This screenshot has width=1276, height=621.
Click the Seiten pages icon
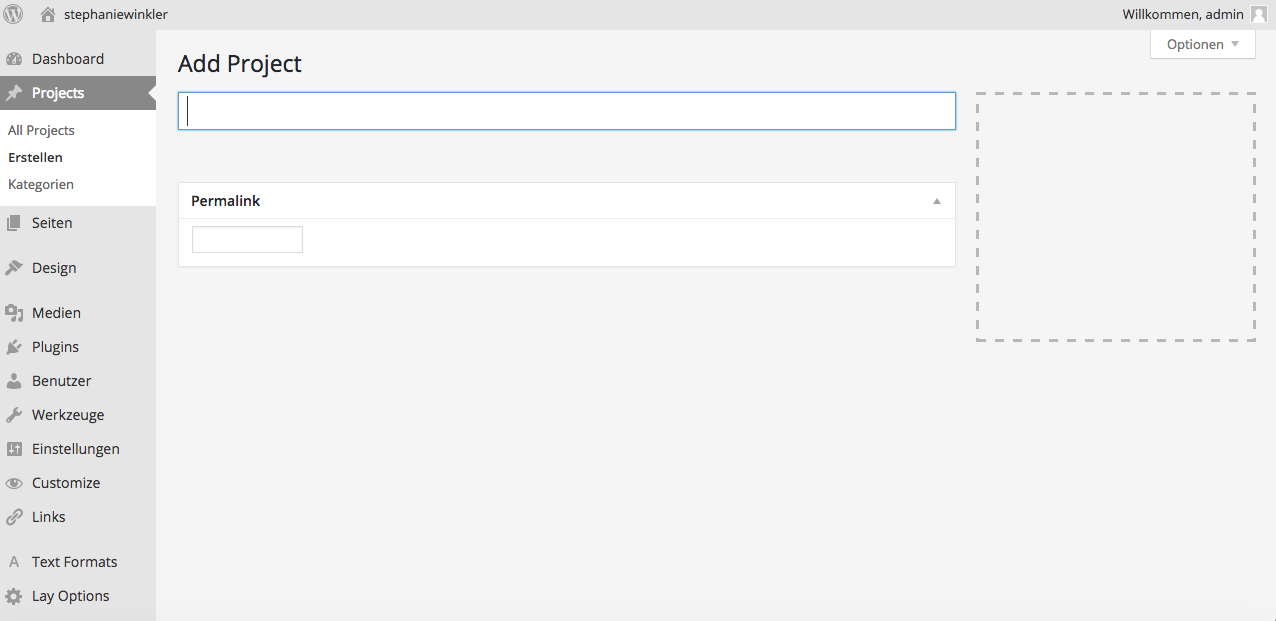pyautogui.click(x=14, y=223)
